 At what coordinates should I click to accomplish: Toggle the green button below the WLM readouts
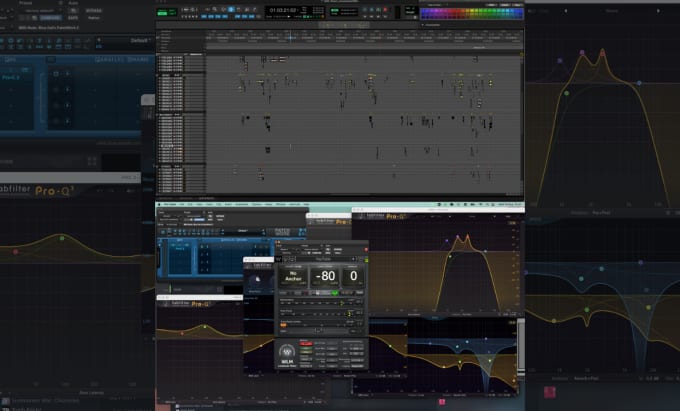pos(335,293)
